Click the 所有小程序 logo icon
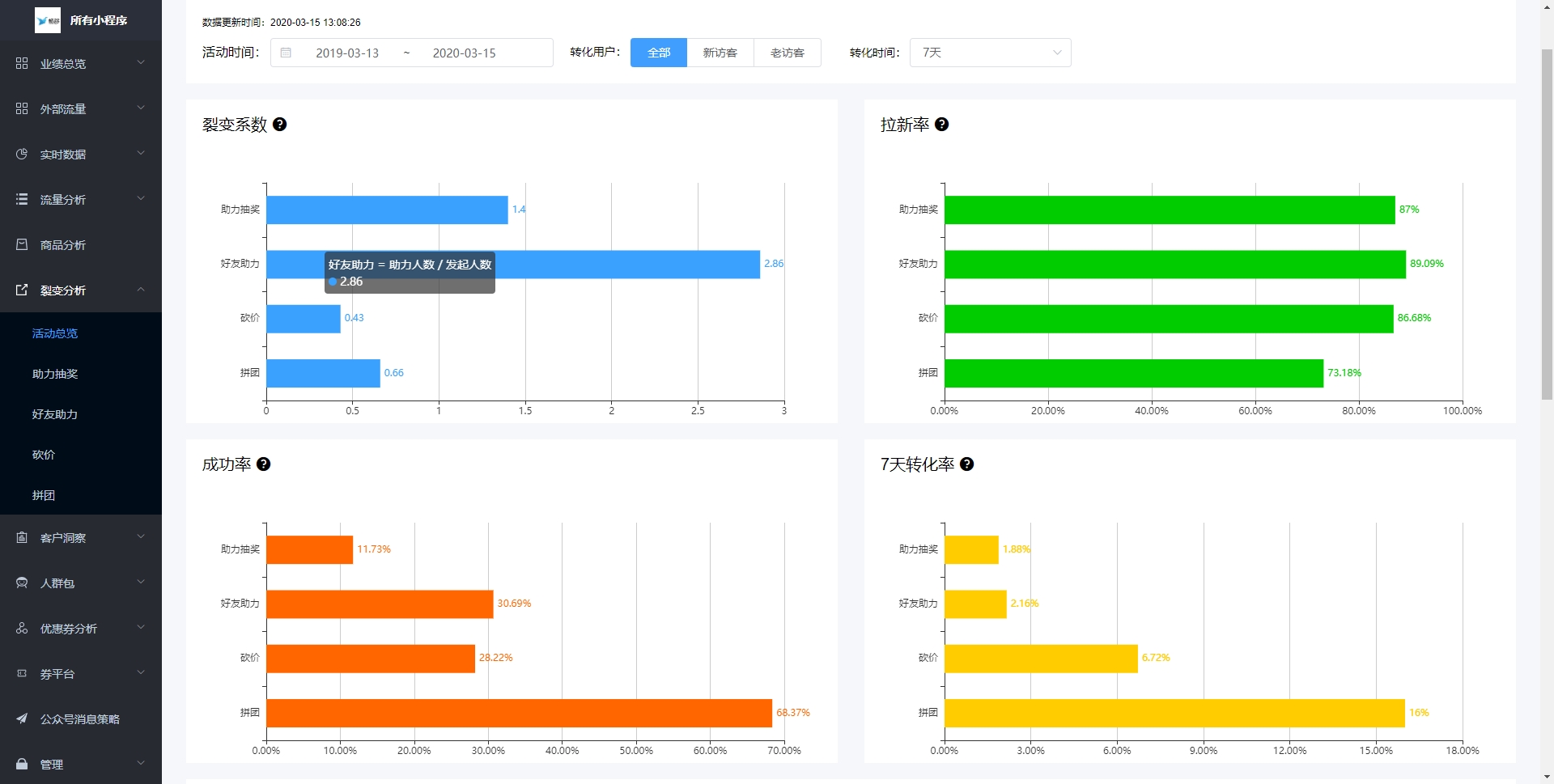 pyautogui.click(x=48, y=20)
